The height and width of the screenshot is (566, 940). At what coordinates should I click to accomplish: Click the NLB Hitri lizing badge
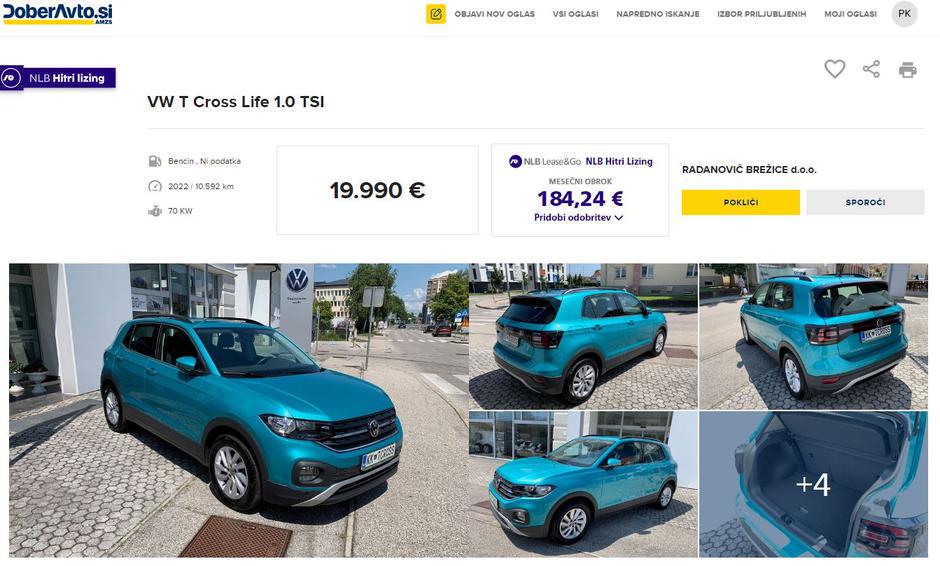tap(58, 78)
